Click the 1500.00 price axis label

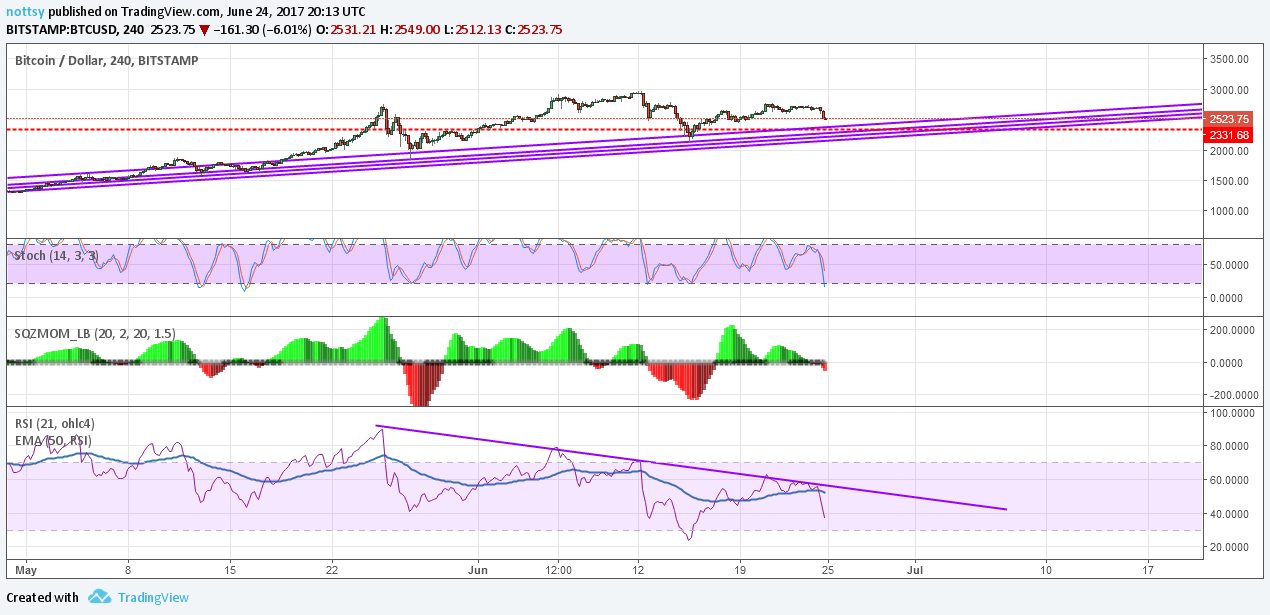coord(1229,181)
